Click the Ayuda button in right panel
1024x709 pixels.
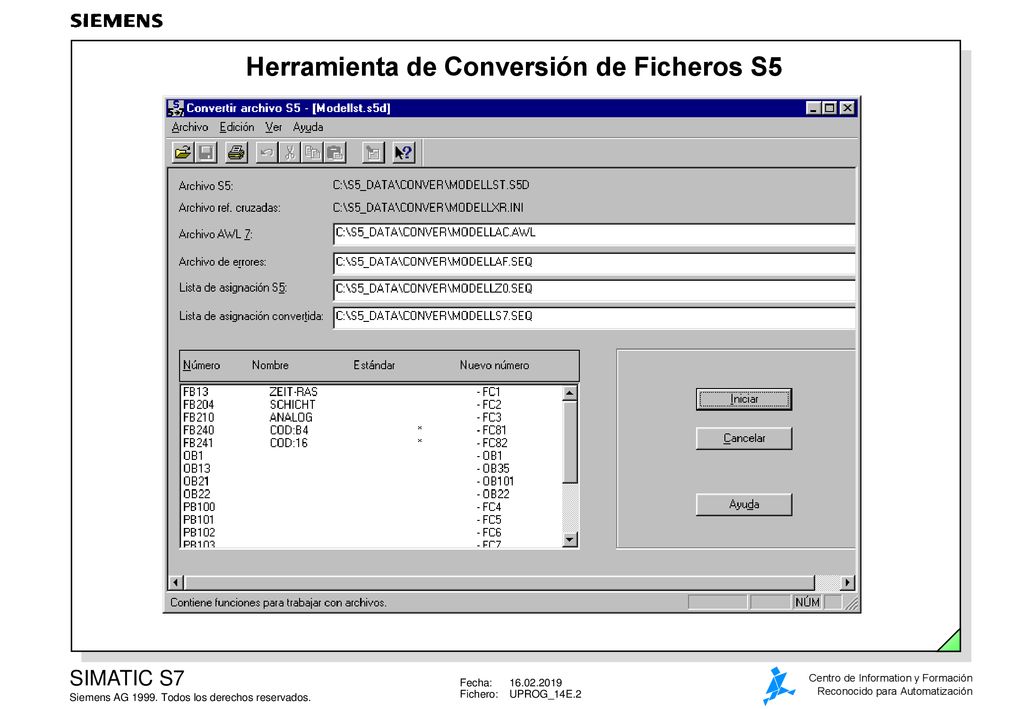tap(744, 505)
